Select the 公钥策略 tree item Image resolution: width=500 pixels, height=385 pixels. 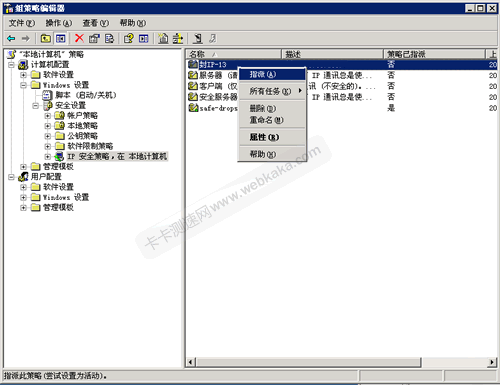tap(82, 136)
